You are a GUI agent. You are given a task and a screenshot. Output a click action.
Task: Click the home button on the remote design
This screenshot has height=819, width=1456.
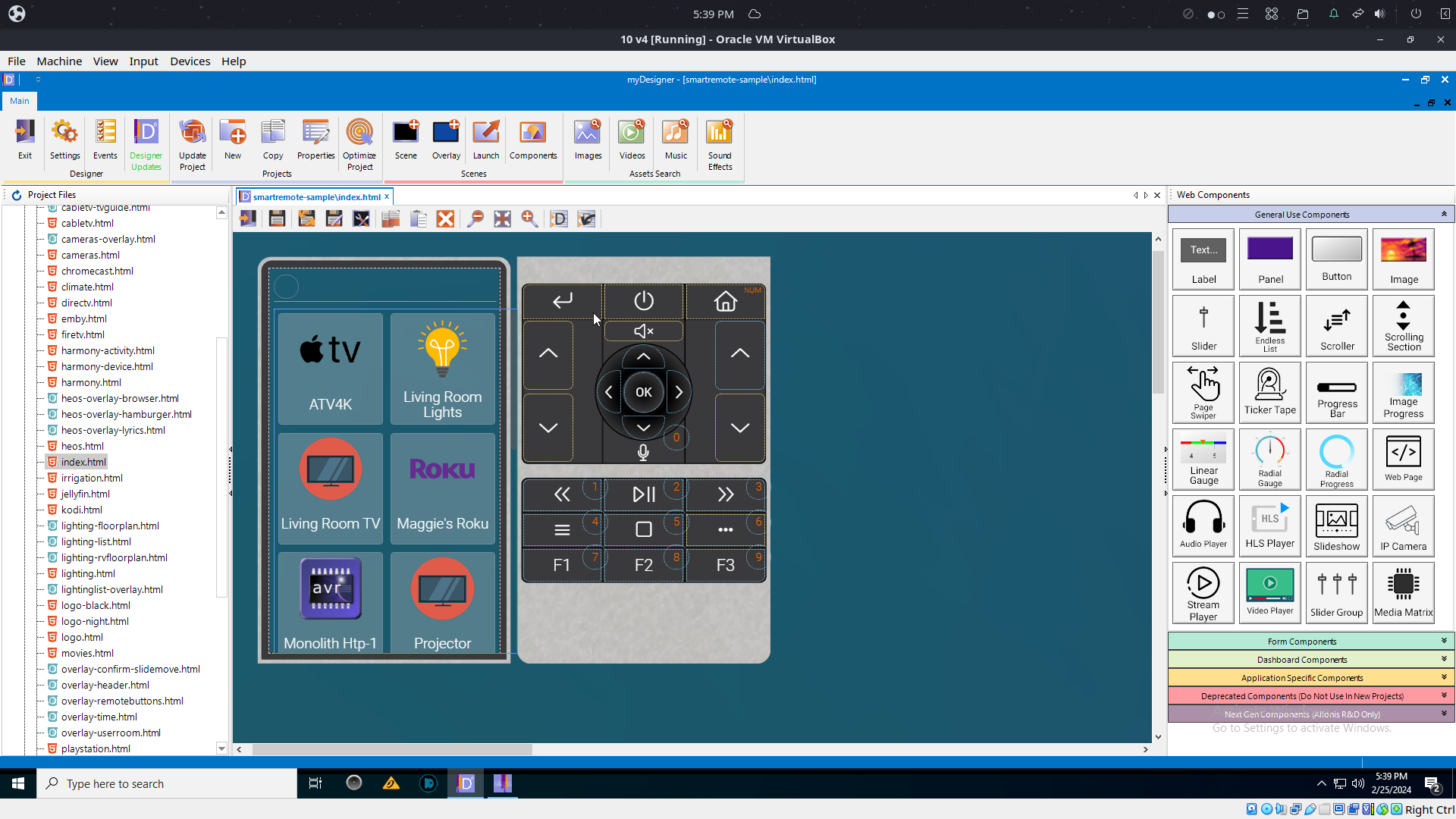pyautogui.click(x=726, y=301)
